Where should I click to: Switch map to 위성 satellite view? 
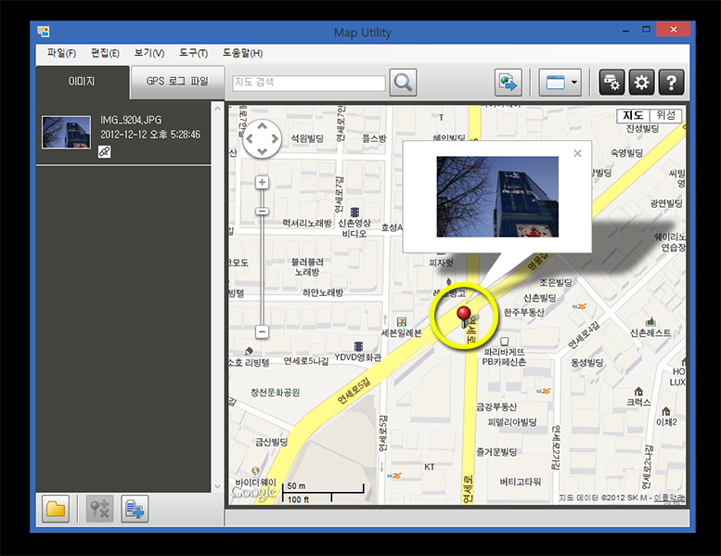(665, 115)
